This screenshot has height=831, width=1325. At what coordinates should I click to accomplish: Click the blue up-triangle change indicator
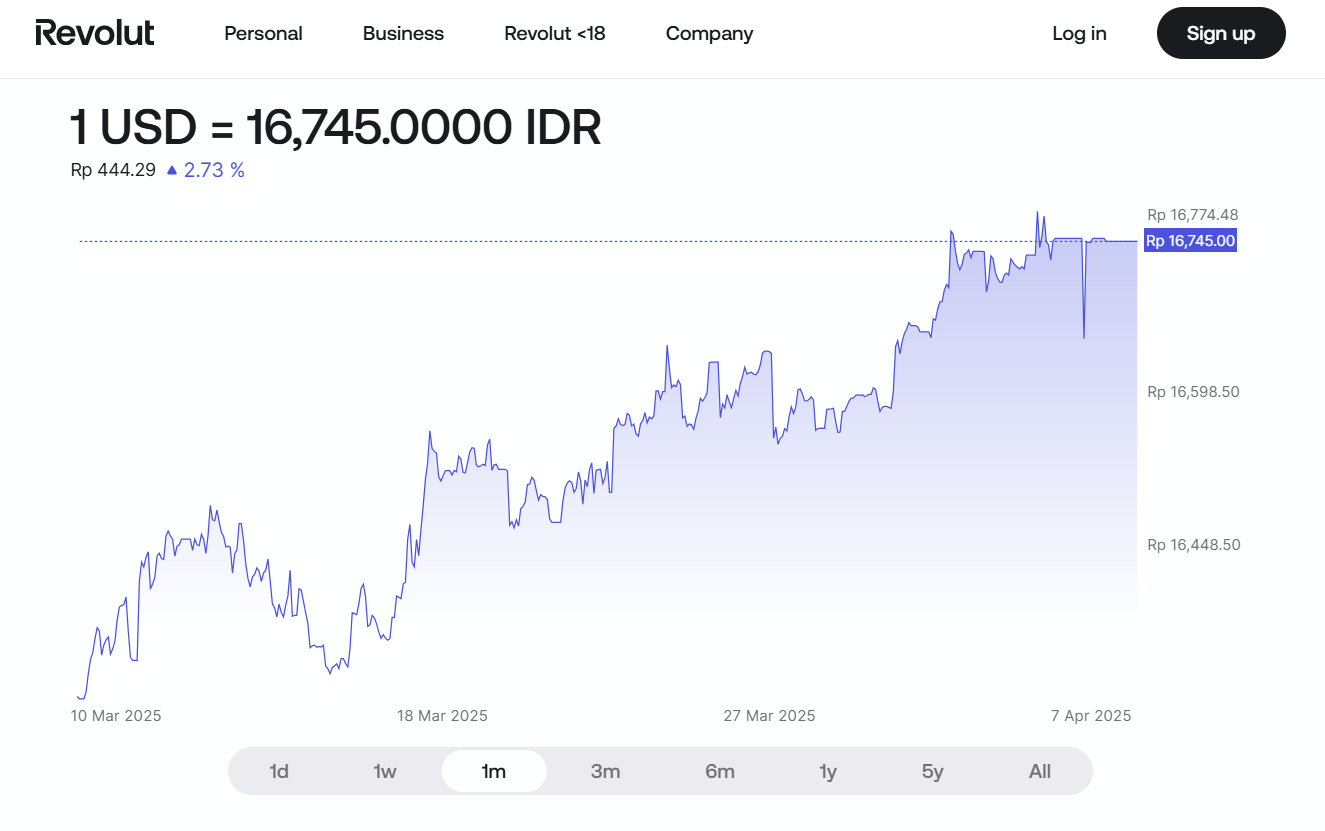tap(172, 170)
